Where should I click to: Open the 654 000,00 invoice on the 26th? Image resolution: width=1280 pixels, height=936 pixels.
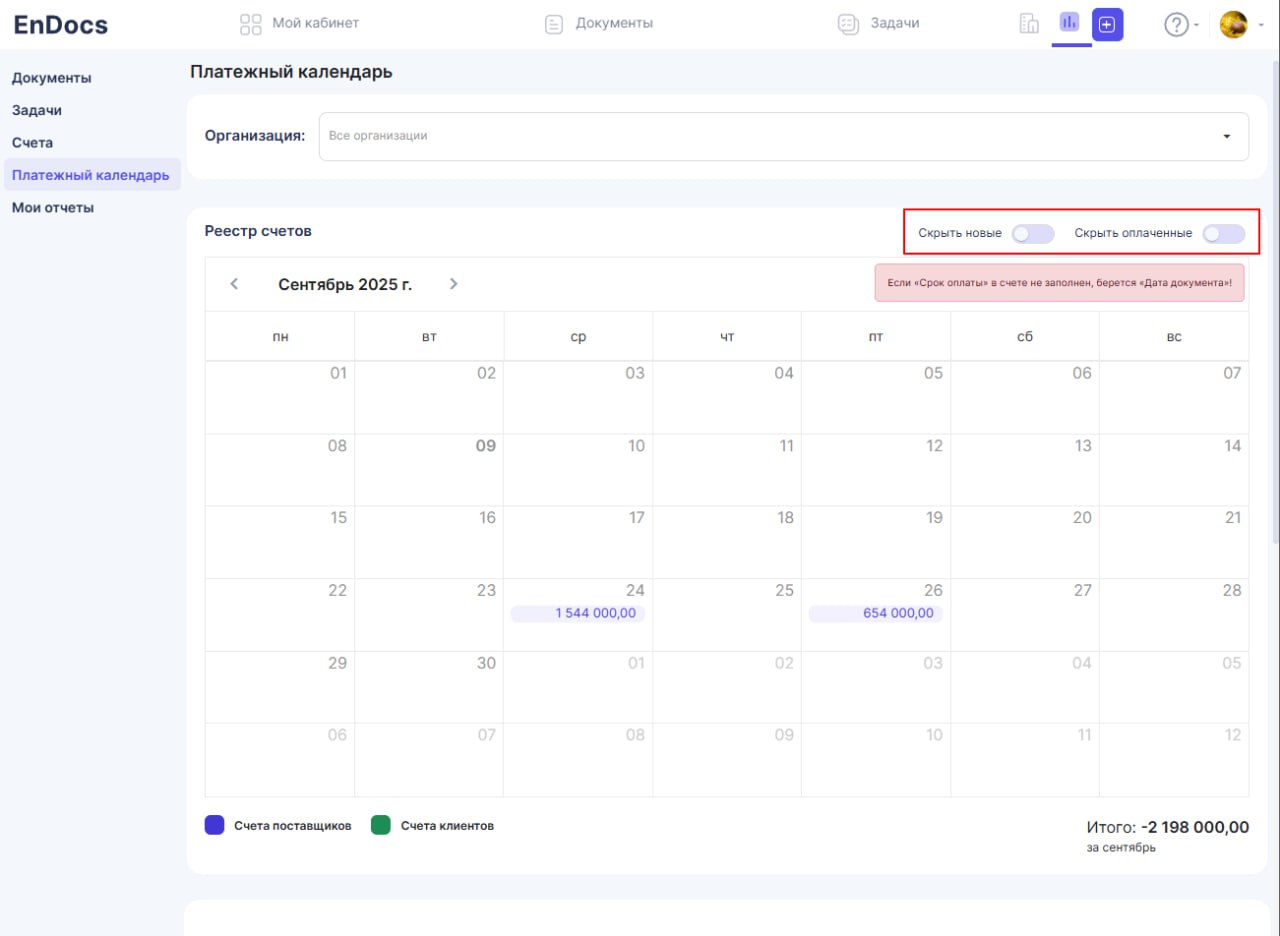pos(876,614)
